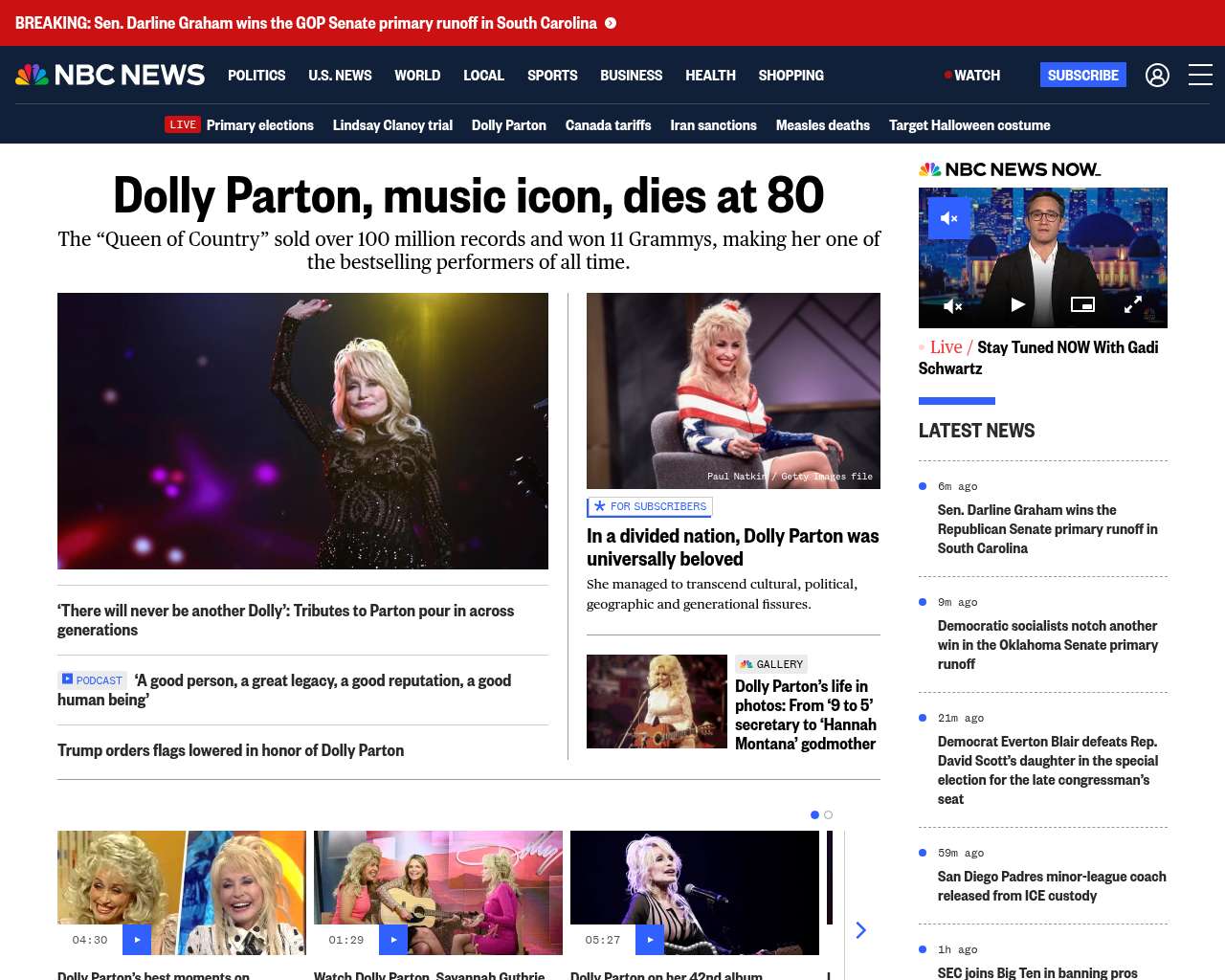This screenshot has width=1225, height=980.
Task: Open the Sports section
Action: (552, 75)
